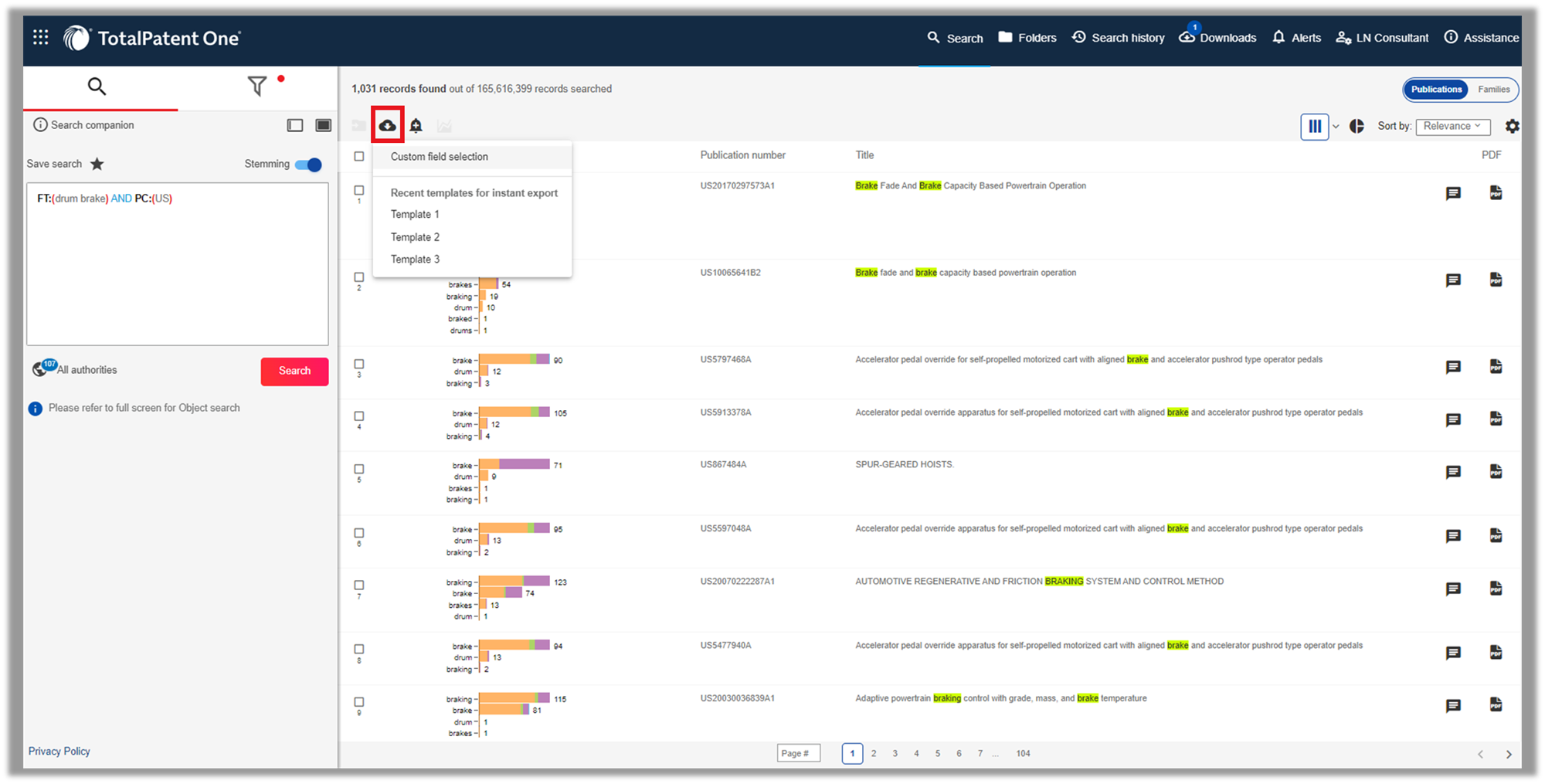The height and width of the screenshot is (784, 1545).
Task: Open comment icon for US20170297573A1
Action: 1453,193
